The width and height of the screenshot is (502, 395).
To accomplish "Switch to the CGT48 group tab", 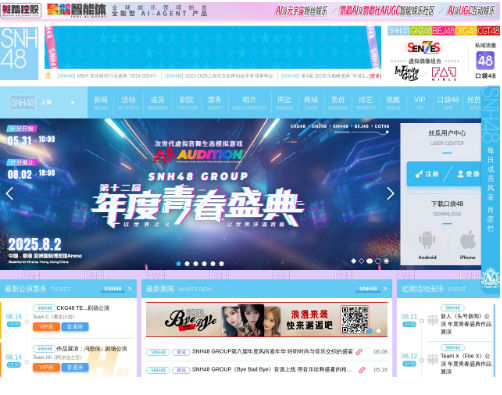I will tap(488, 31).
